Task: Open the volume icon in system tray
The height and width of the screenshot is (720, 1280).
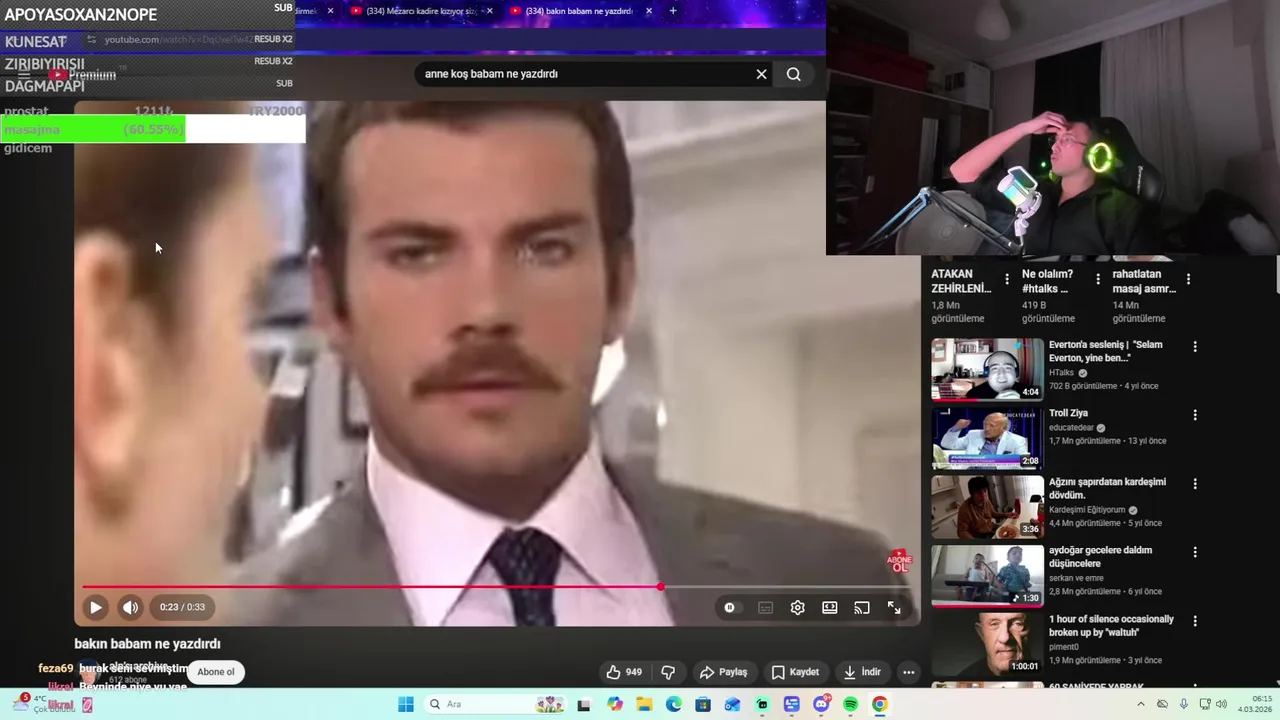Action: 1221,704
